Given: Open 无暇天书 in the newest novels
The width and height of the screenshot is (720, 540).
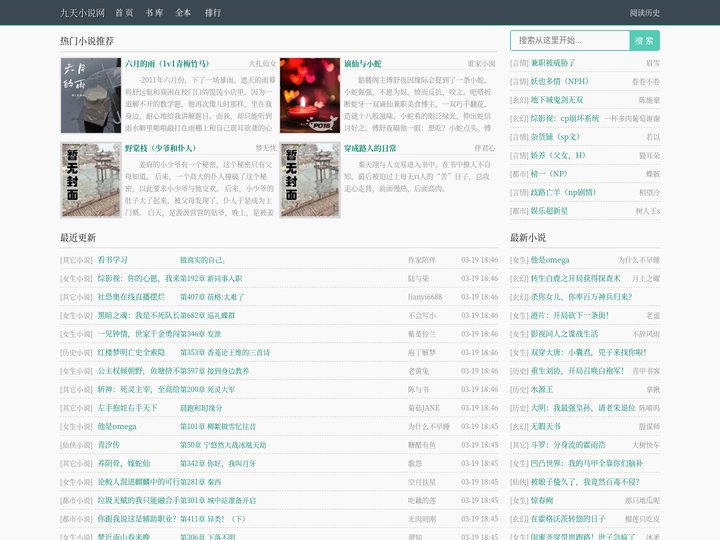Looking at the screenshot, I should click(546, 426).
